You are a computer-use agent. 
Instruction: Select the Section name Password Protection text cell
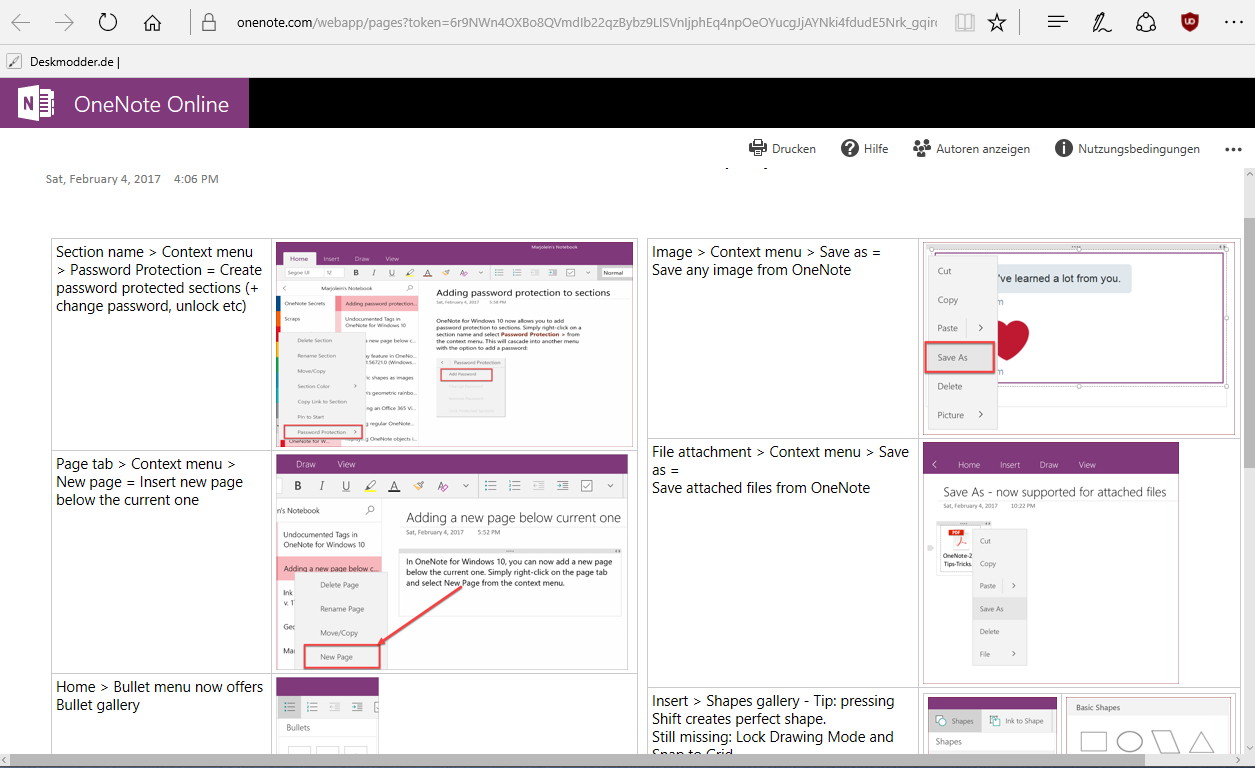pos(159,279)
